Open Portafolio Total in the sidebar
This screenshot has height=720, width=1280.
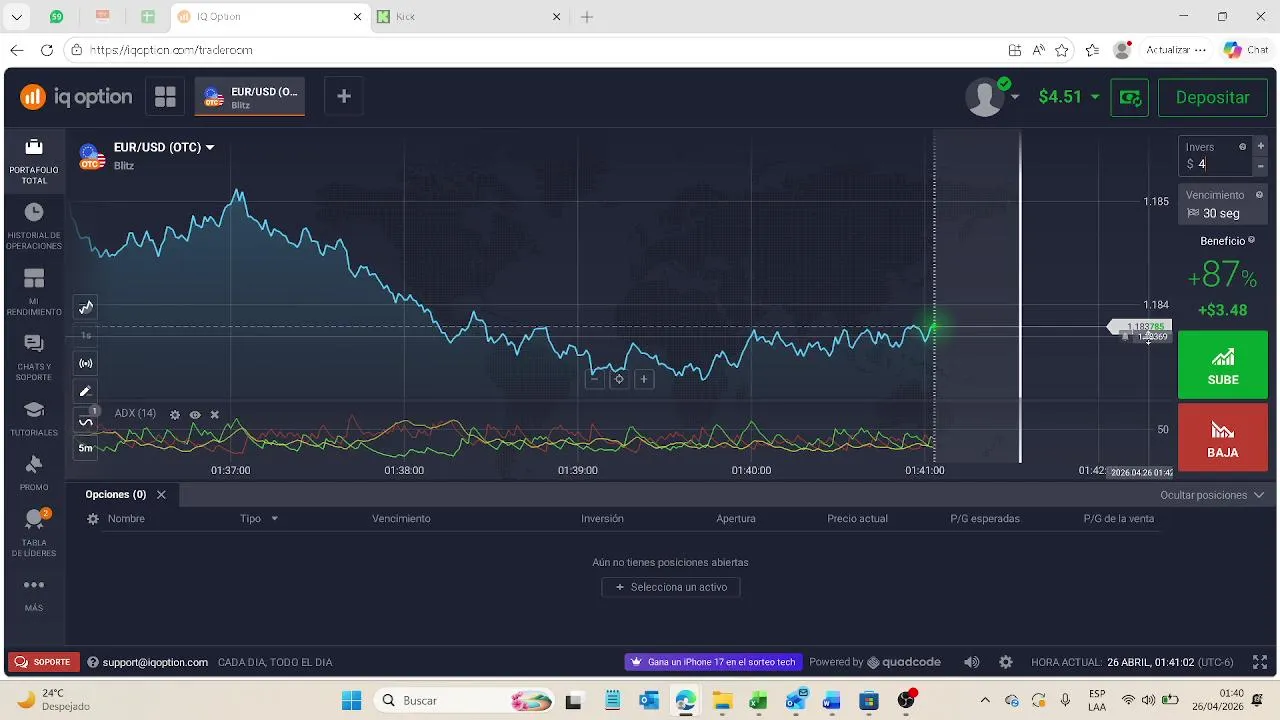(x=34, y=161)
